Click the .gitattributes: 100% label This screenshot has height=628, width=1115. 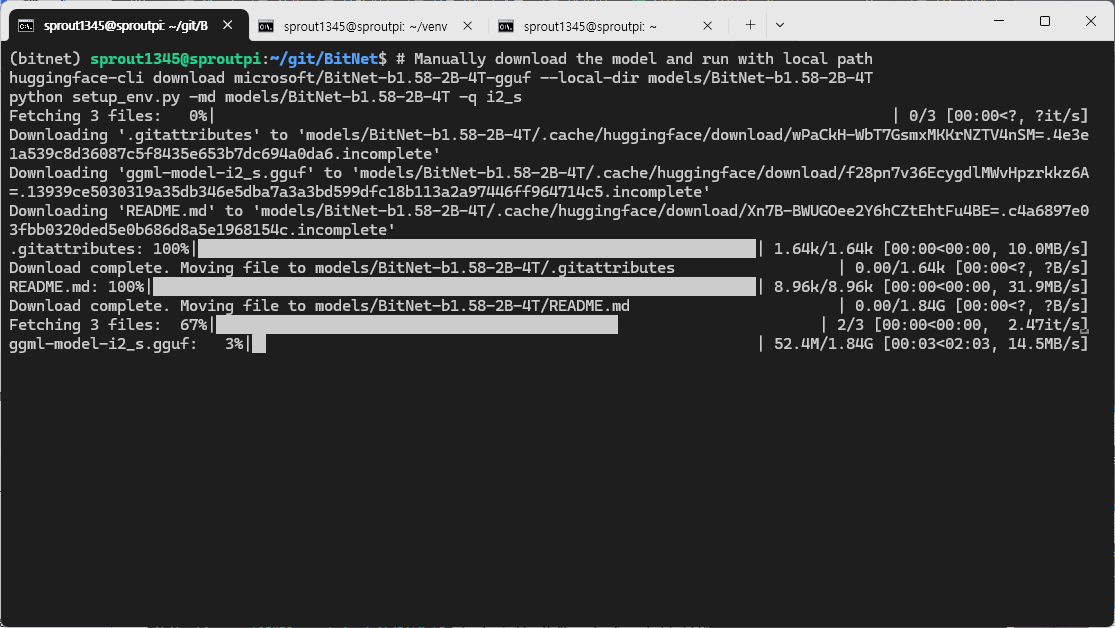click(99, 249)
